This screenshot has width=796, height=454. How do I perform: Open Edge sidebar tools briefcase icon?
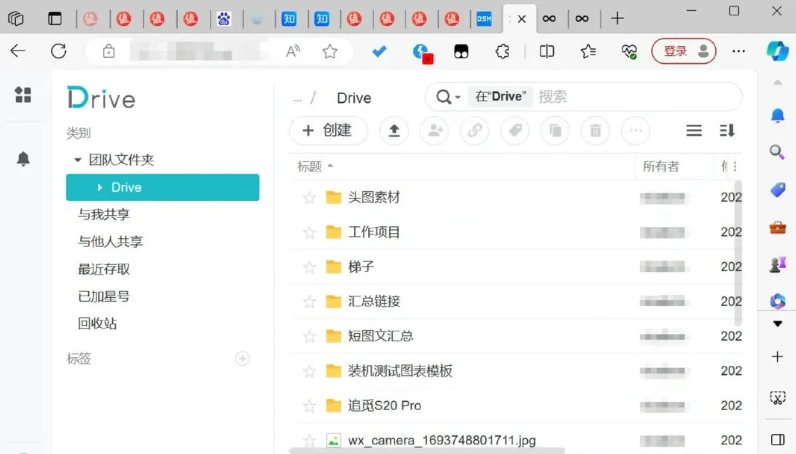coord(777,227)
